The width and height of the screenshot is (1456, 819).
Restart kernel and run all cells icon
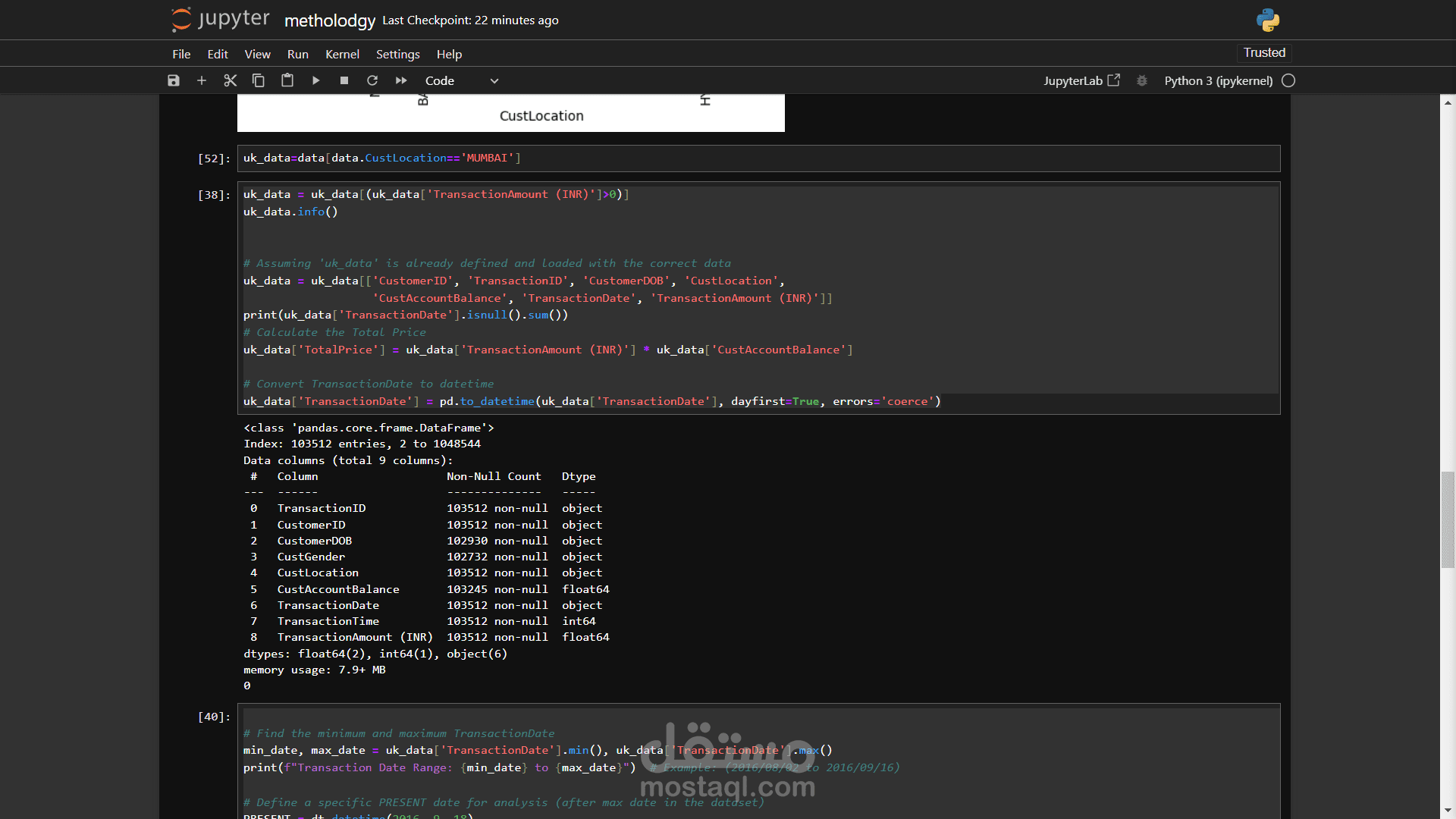pyautogui.click(x=401, y=80)
